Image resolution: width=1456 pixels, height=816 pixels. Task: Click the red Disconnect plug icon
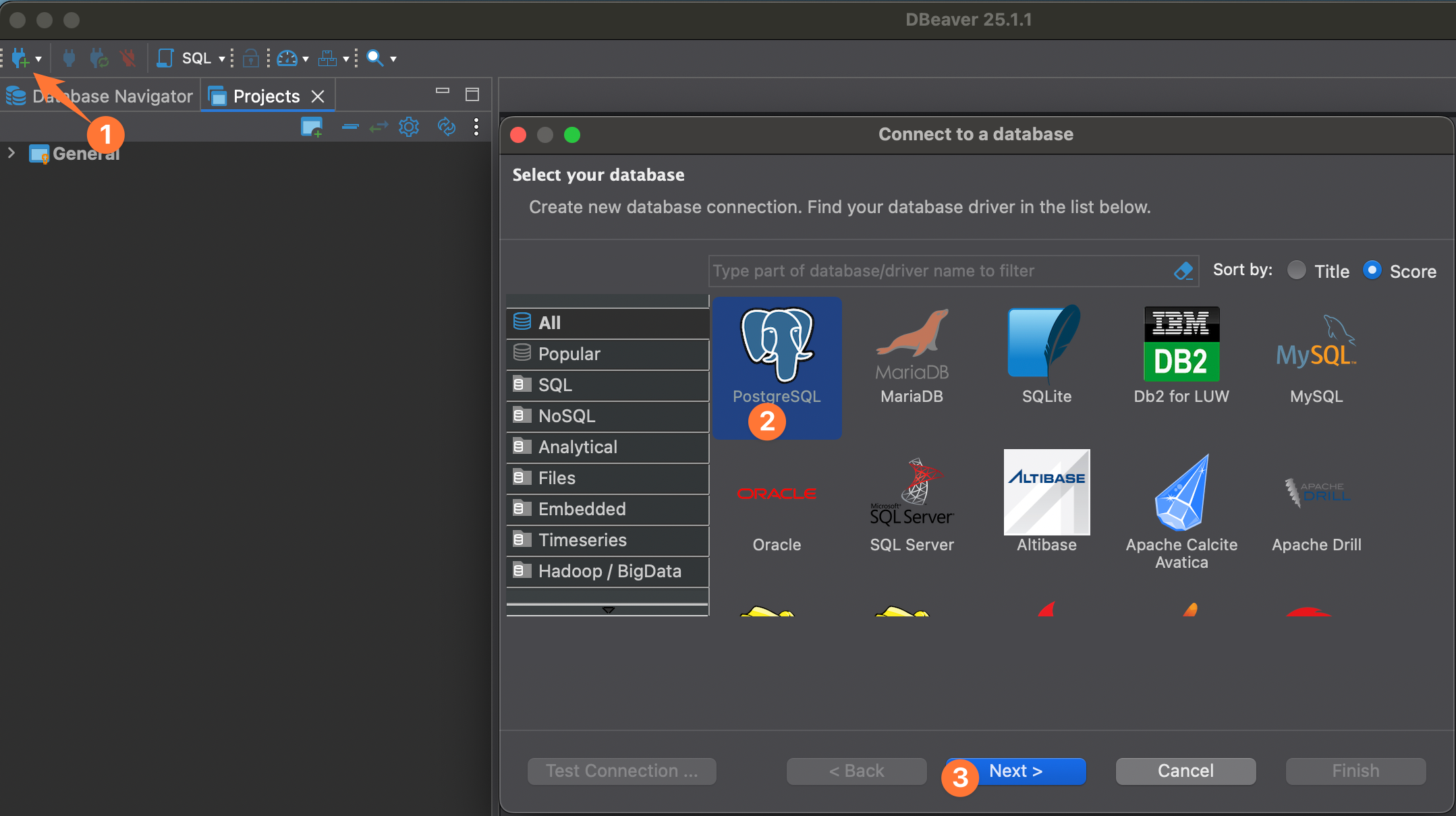(x=128, y=58)
